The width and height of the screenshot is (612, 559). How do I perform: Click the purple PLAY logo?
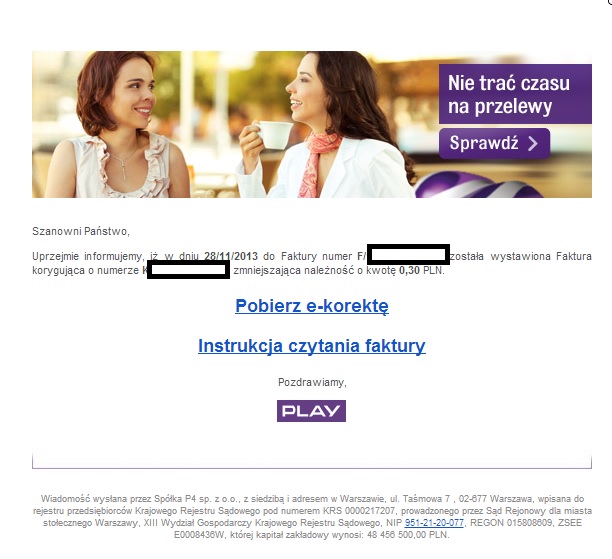point(311,411)
